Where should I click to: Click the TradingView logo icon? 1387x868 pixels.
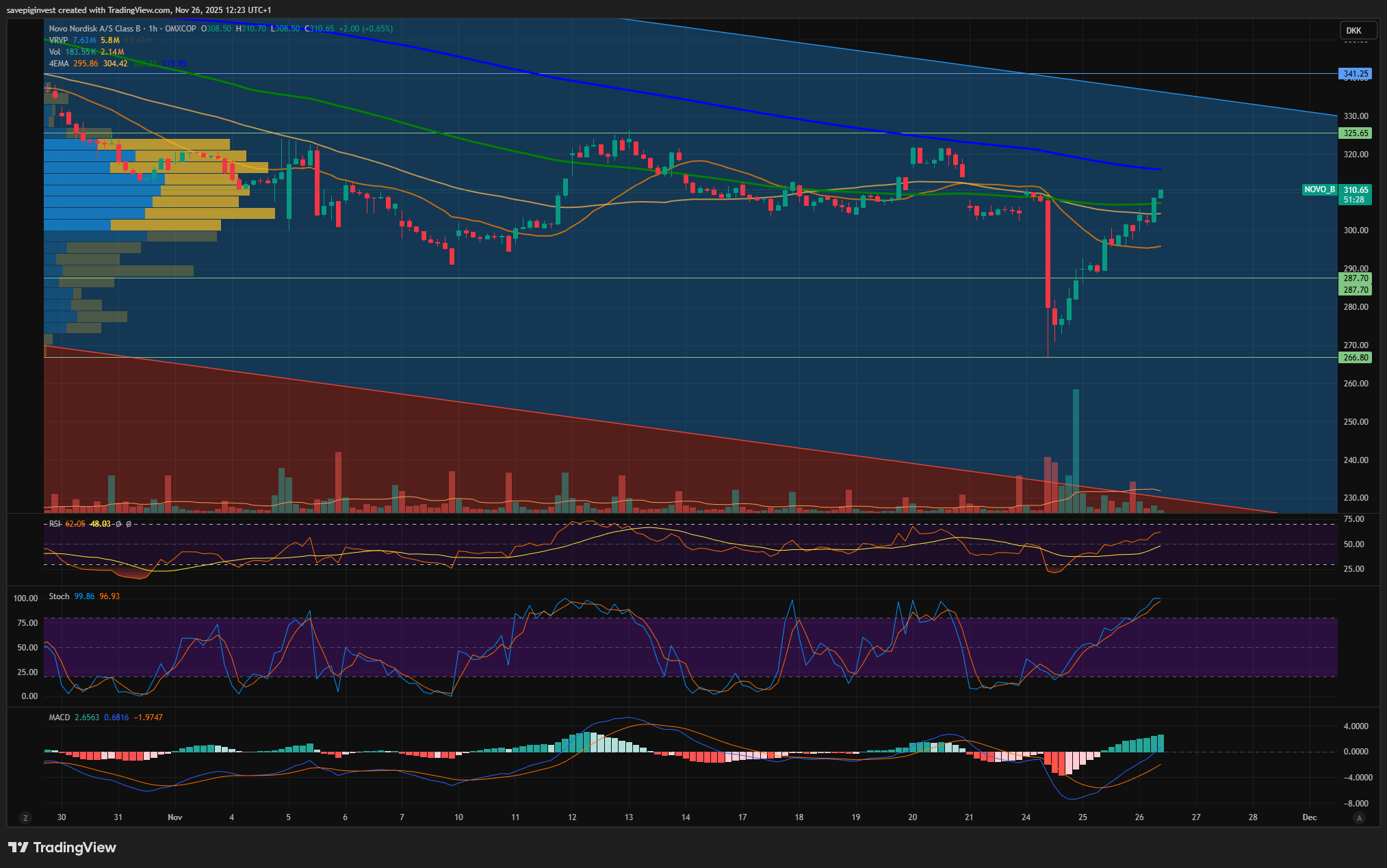tap(18, 847)
